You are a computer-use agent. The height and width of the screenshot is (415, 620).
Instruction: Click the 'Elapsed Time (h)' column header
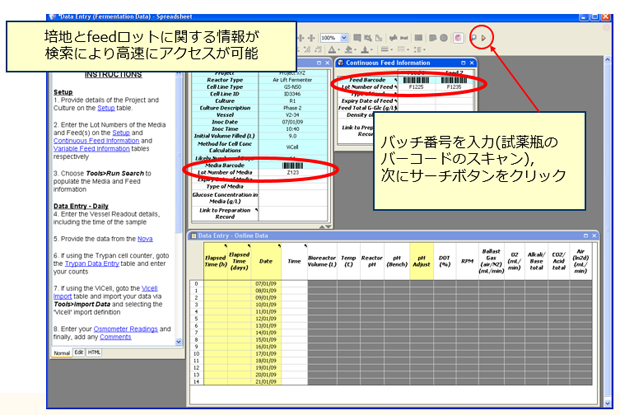click(x=215, y=261)
